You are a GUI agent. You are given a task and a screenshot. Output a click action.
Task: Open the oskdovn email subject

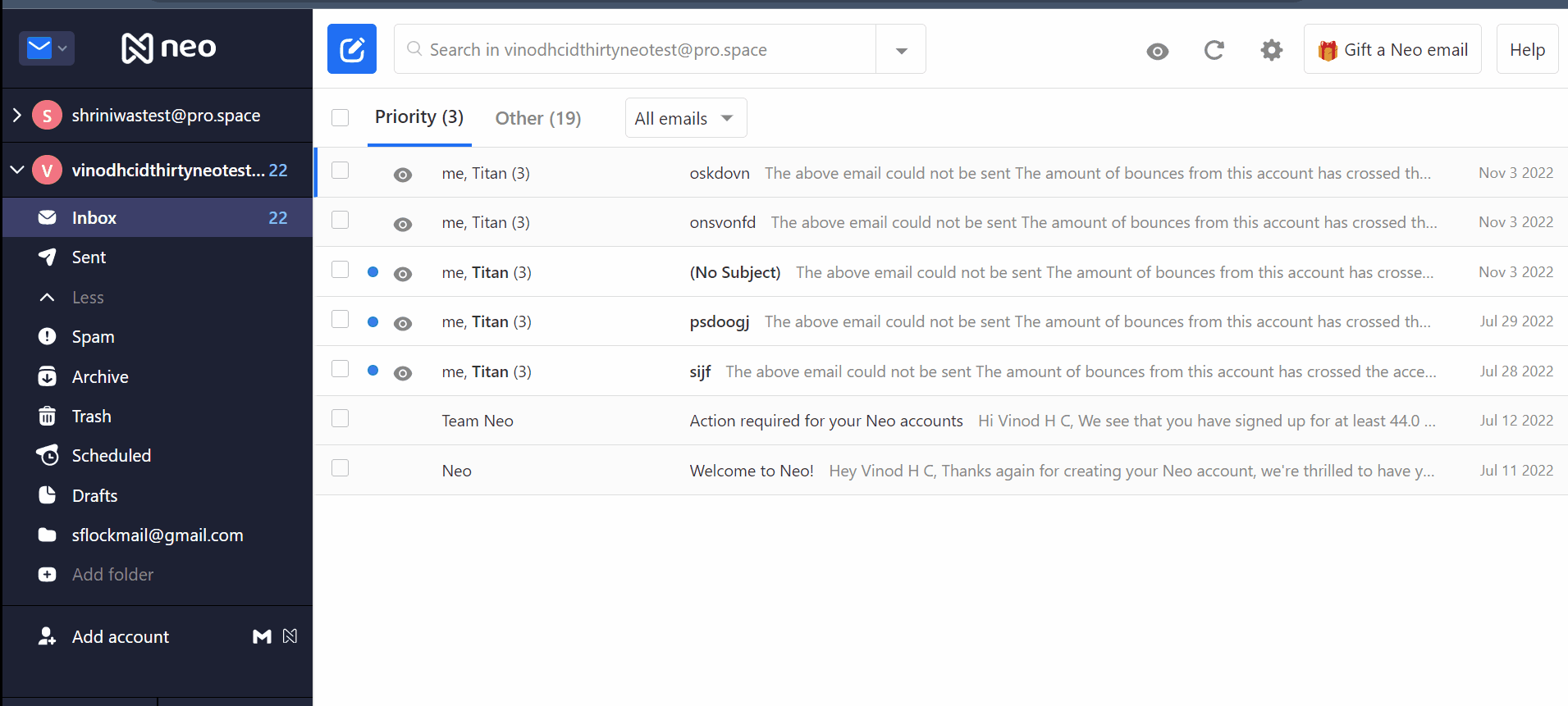[x=720, y=173]
